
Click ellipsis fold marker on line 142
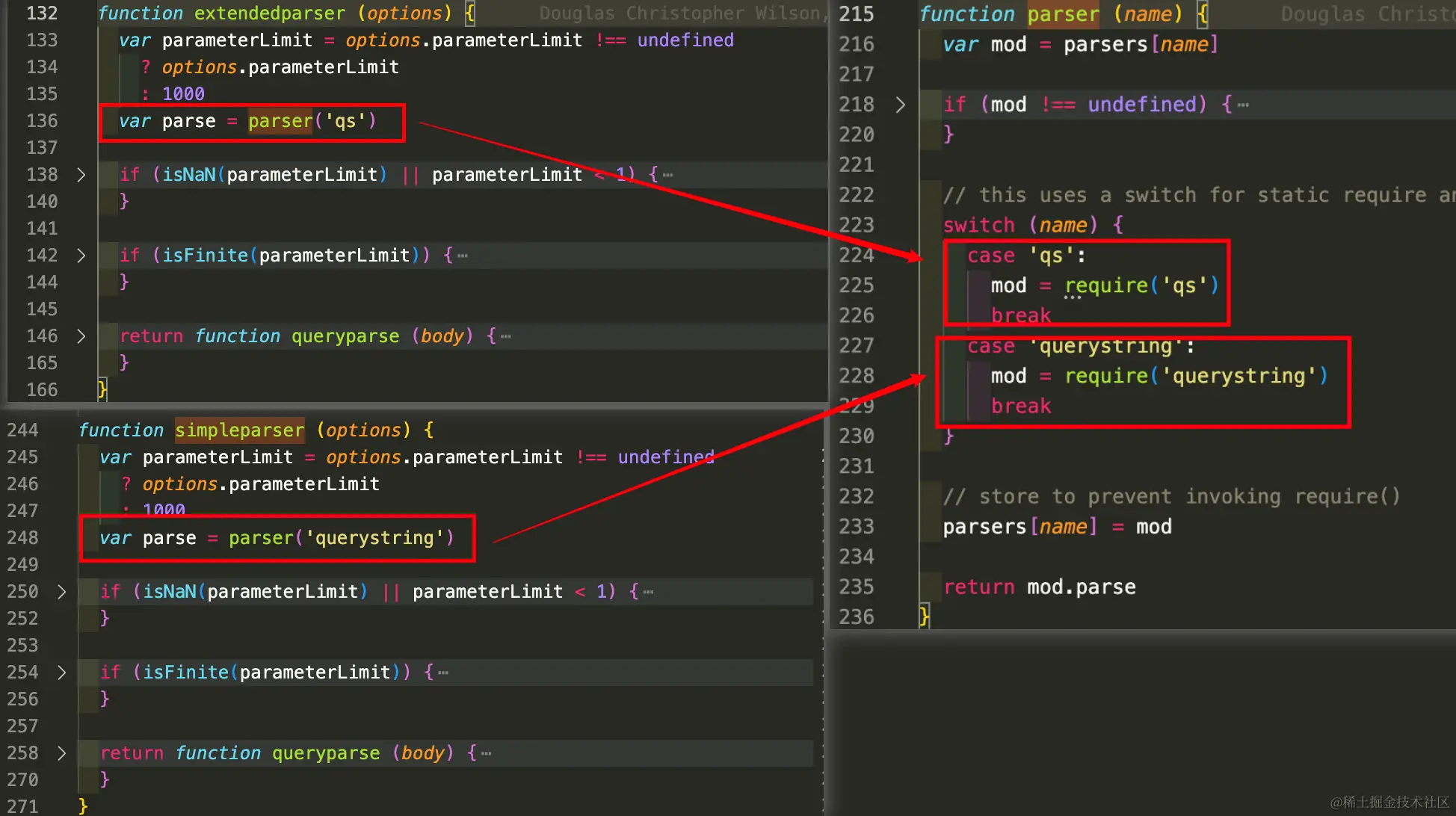click(x=463, y=256)
